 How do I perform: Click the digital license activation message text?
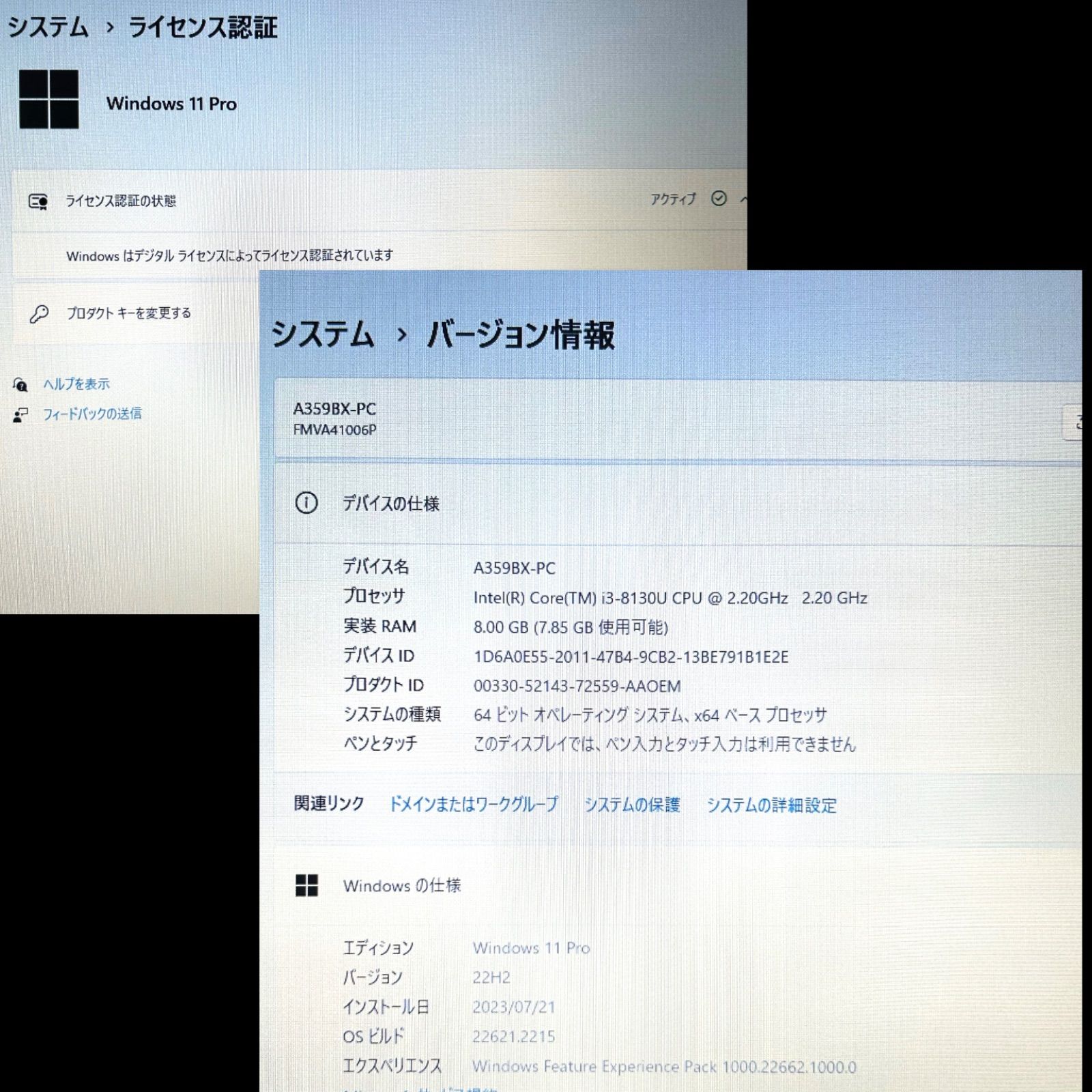click(230, 255)
